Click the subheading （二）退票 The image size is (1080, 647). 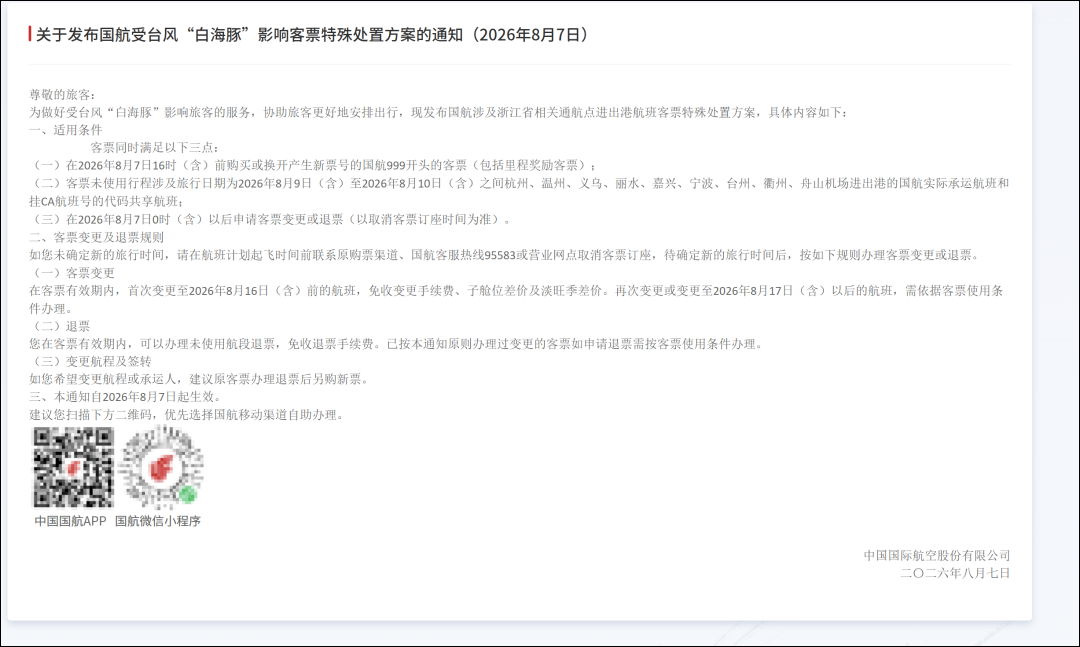(60, 327)
